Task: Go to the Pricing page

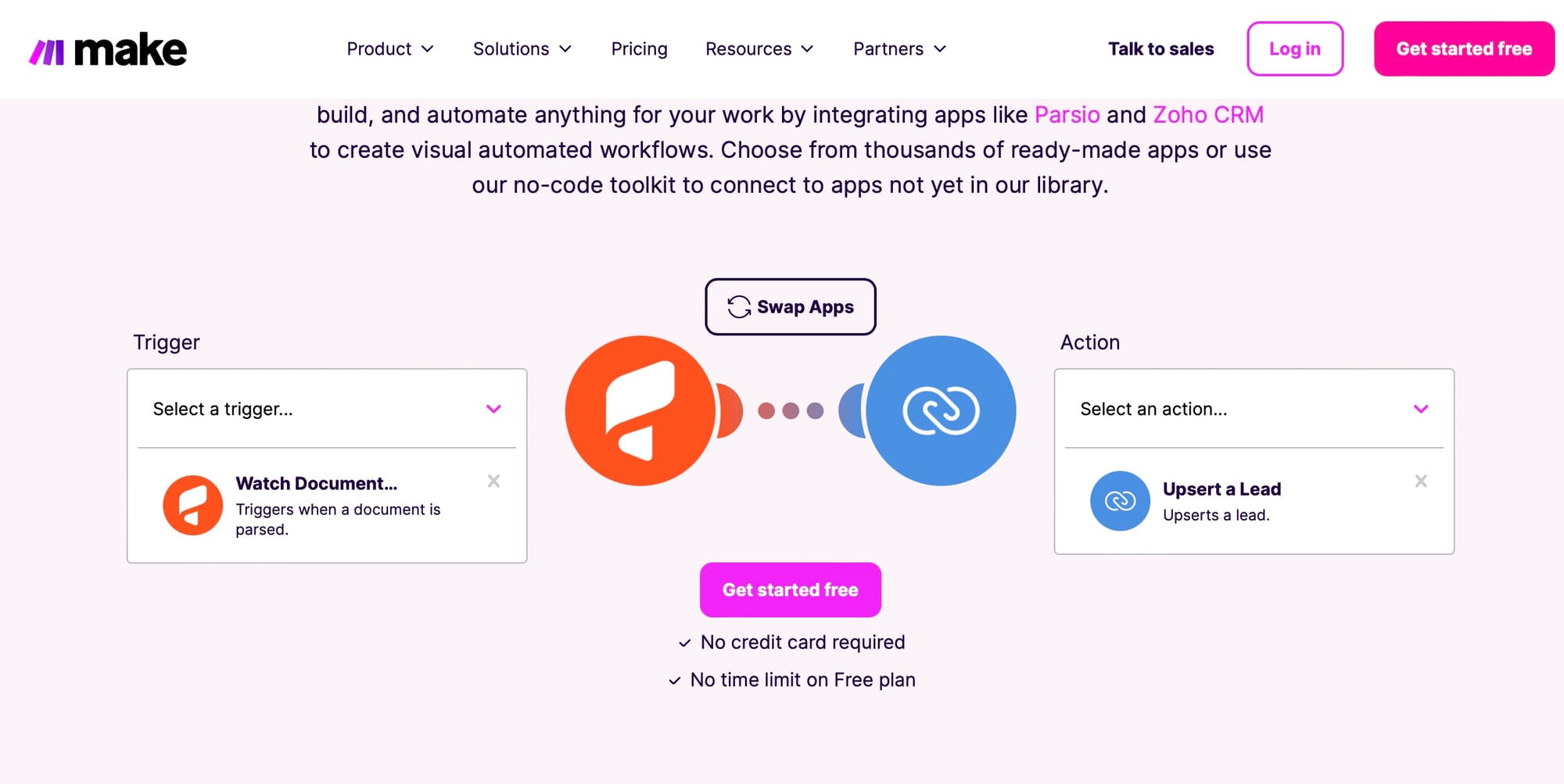Action: pos(639,49)
